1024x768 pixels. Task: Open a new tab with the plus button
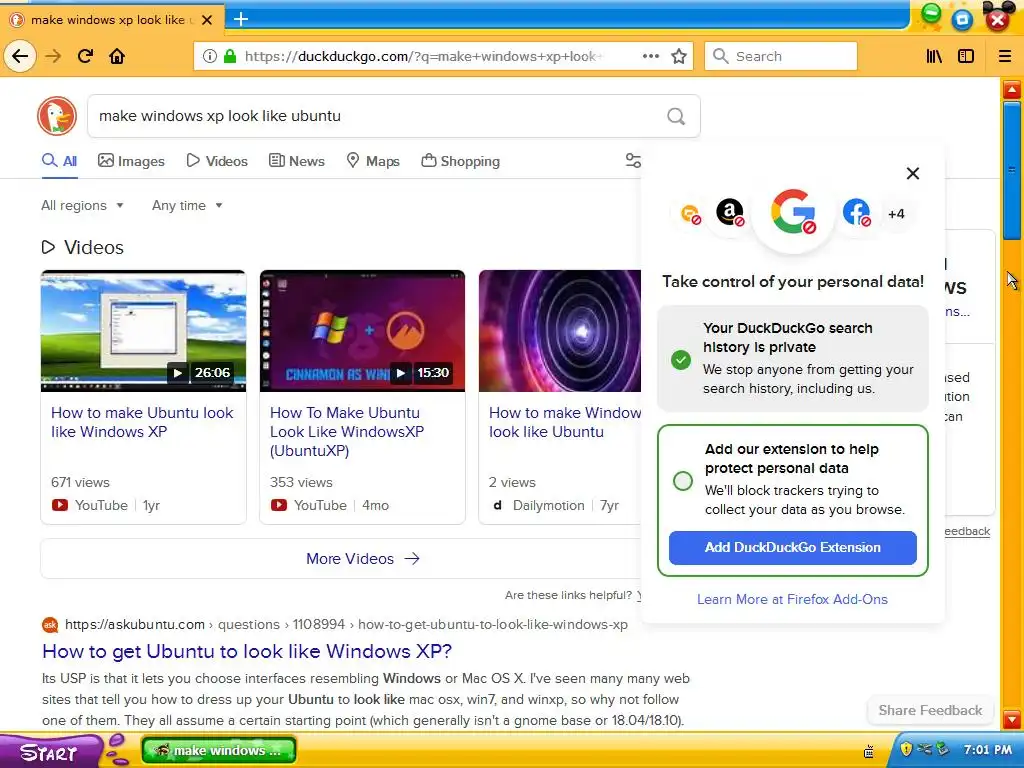pyautogui.click(x=241, y=19)
